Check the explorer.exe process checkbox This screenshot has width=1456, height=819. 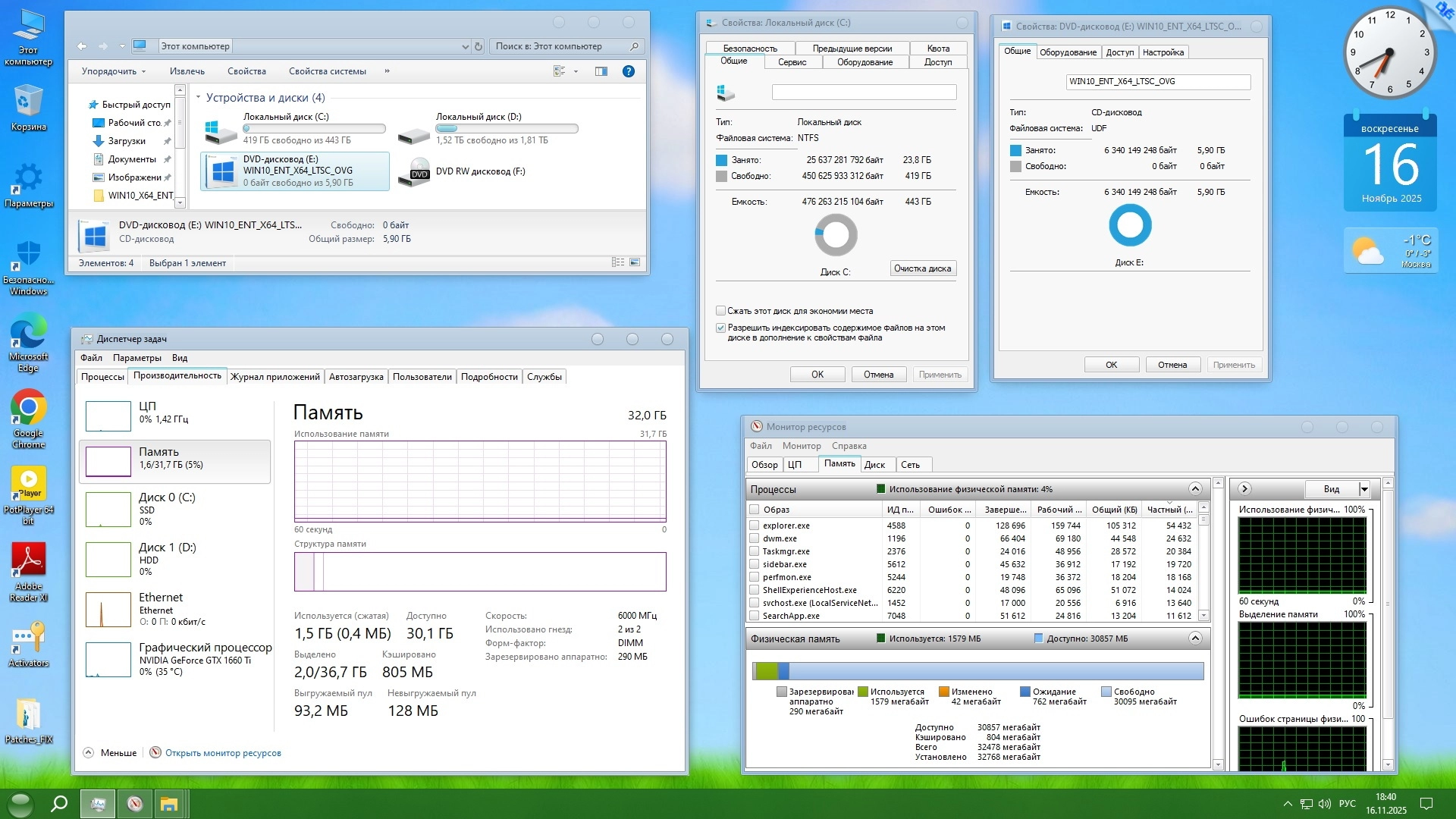click(x=754, y=526)
